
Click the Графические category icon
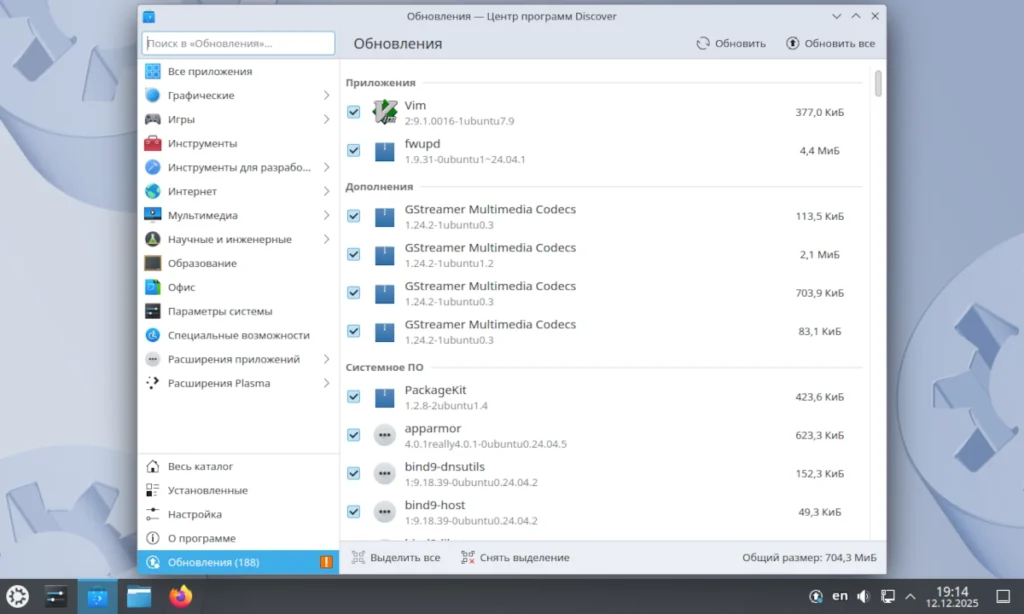[x=153, y=95]
